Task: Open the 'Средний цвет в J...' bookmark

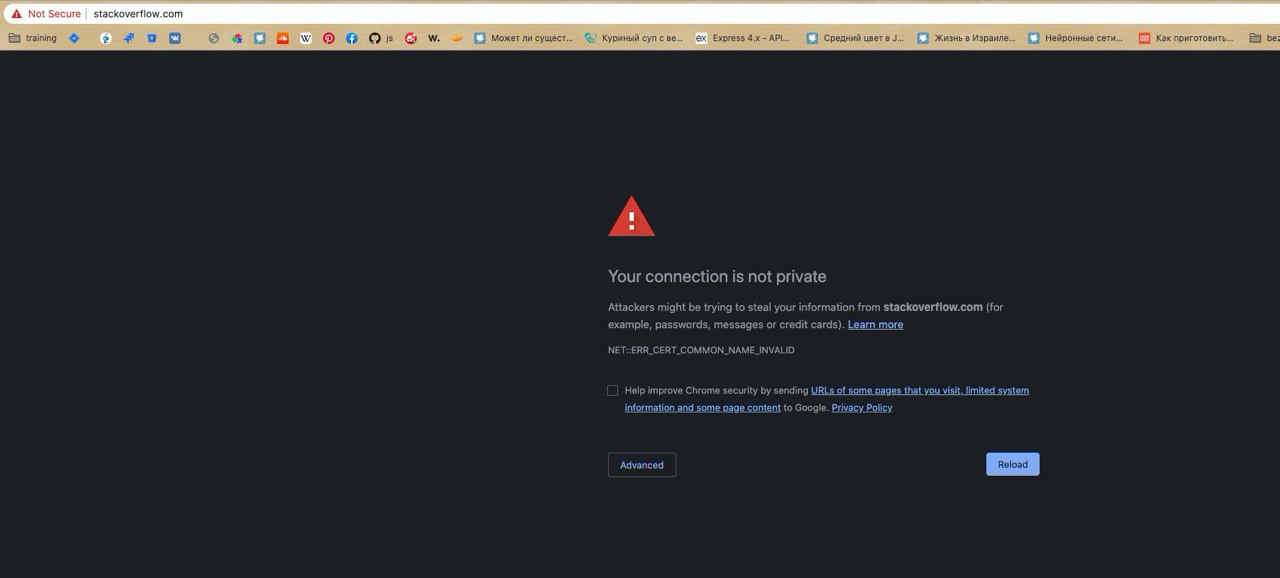Action: tap(855, 38)
